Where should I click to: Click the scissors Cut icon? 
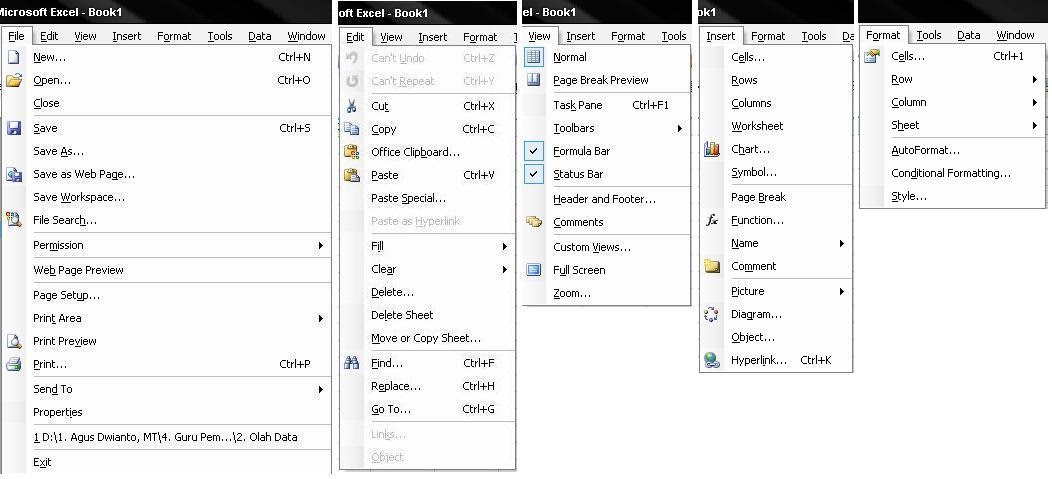tap(352, 106)
